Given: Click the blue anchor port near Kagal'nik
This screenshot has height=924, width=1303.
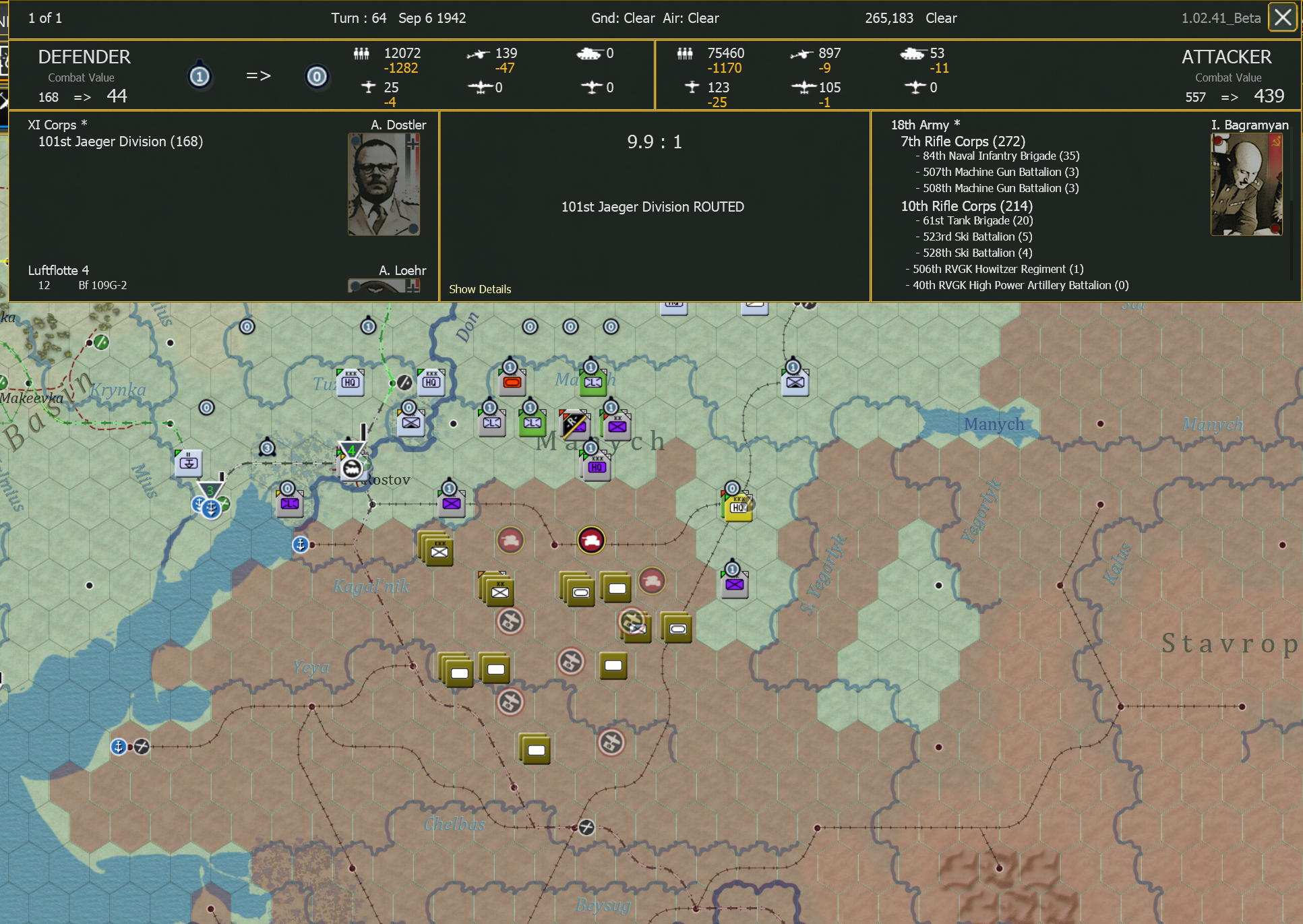Looking at the screenshot, I should click(300, 545).
